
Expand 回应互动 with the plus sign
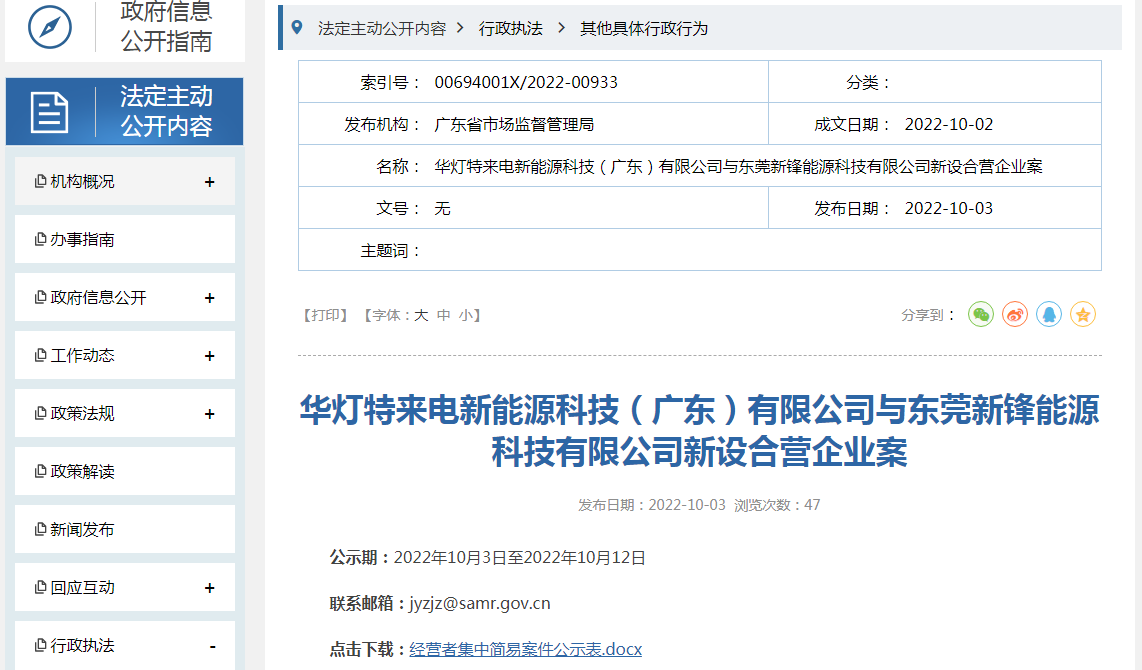click(210, 588)
